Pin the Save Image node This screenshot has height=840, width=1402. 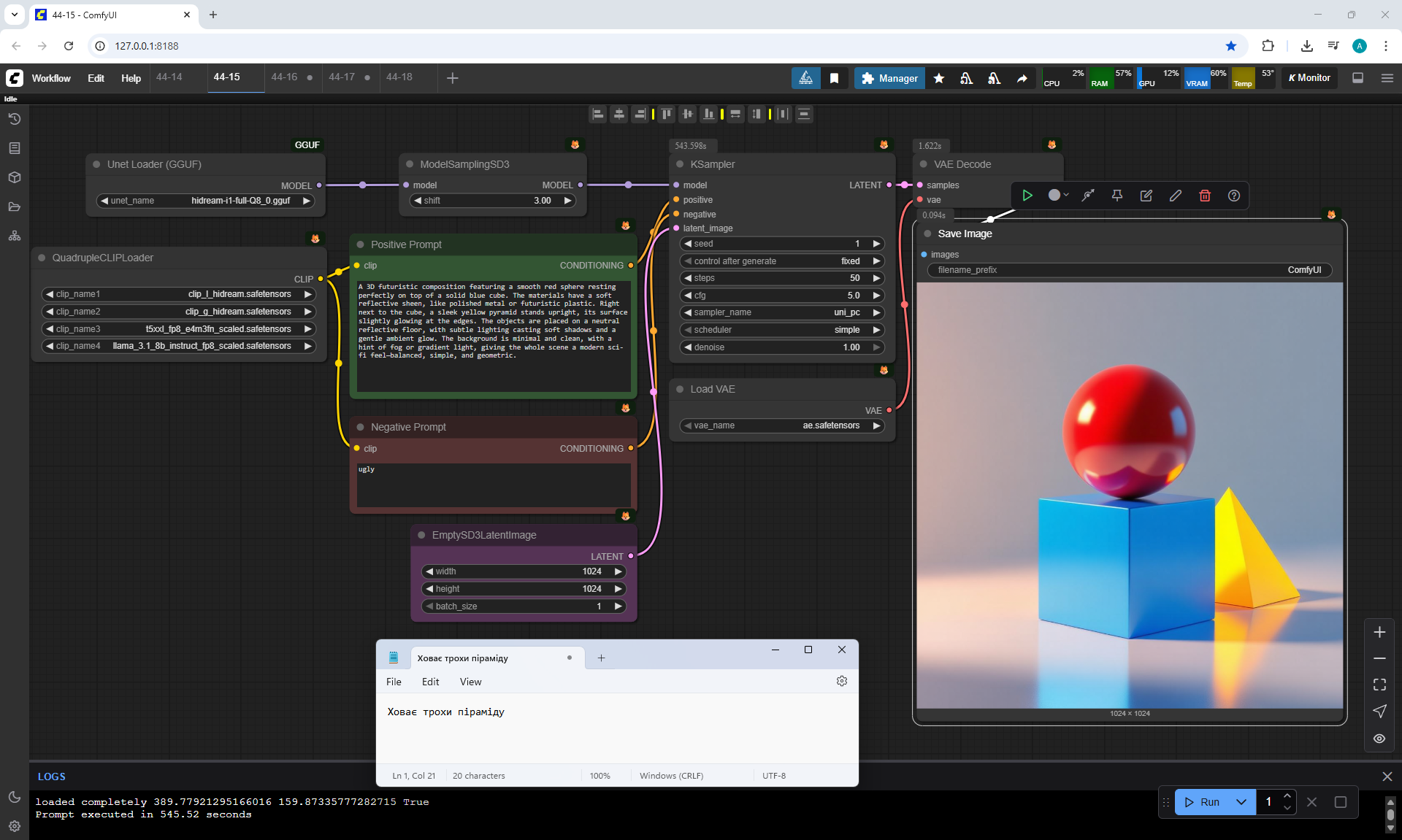coord(1116,196)
